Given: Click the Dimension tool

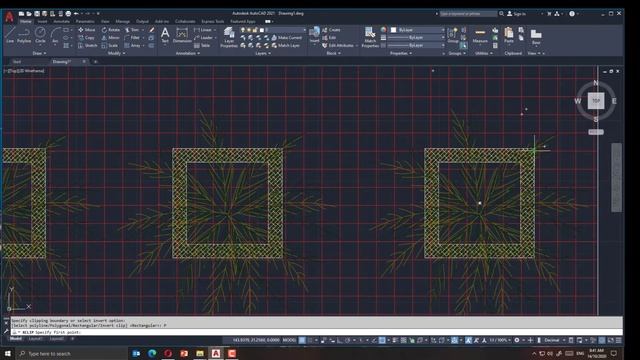Looking at the screenshot, I should pos(182,35).
